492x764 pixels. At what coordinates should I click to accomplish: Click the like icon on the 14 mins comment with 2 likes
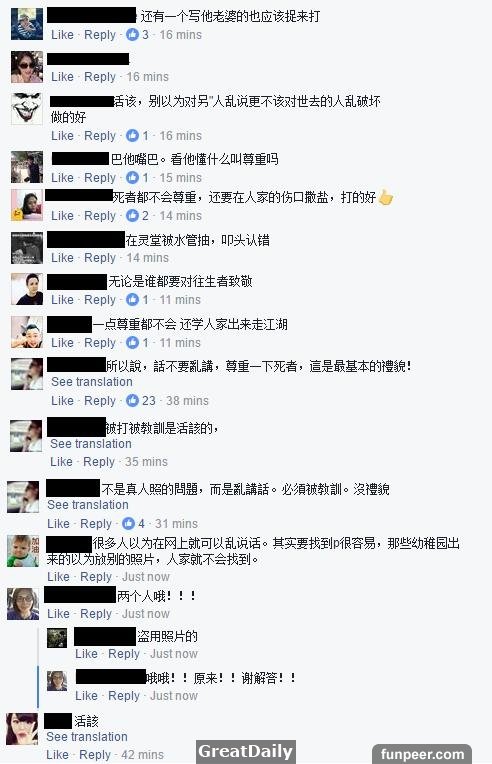[132, 215]
